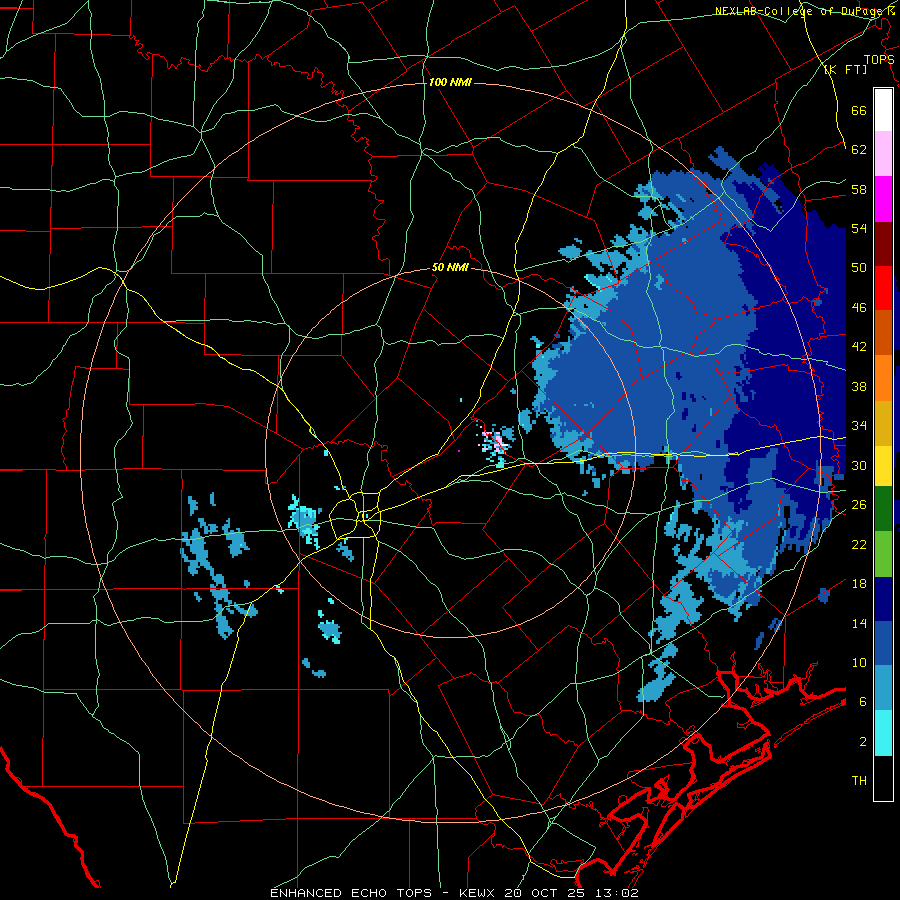Click the '50' legend scale number
The image size is (900, 900).
click(859, 268)
